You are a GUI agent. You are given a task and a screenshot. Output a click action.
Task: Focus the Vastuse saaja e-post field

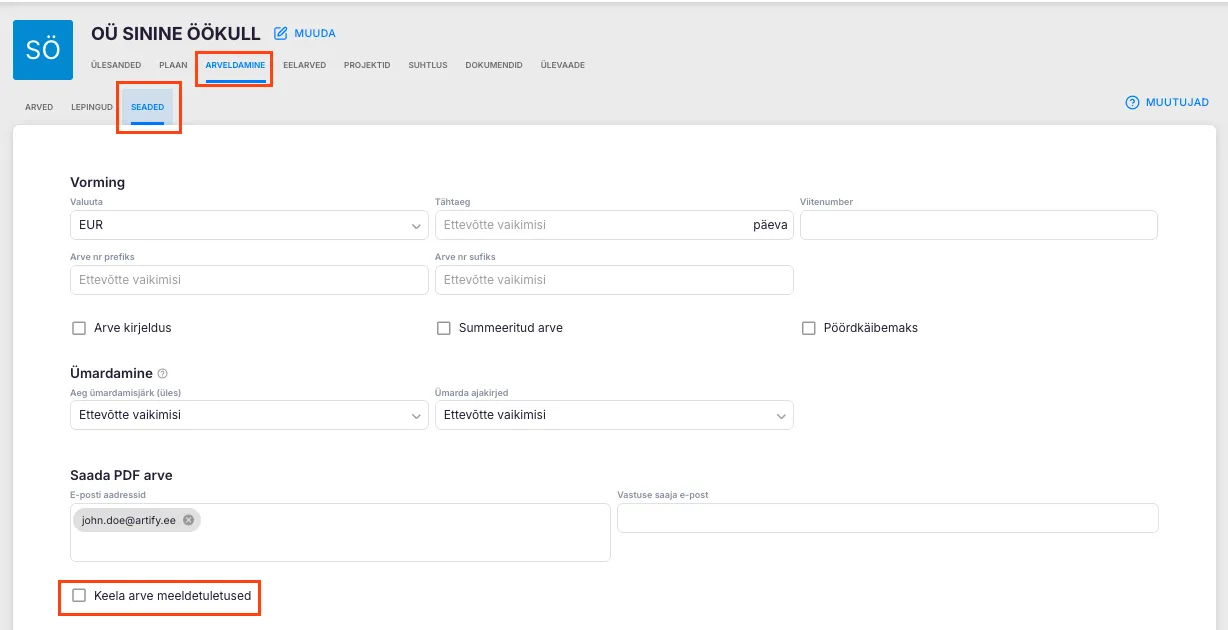coord(887,518)
